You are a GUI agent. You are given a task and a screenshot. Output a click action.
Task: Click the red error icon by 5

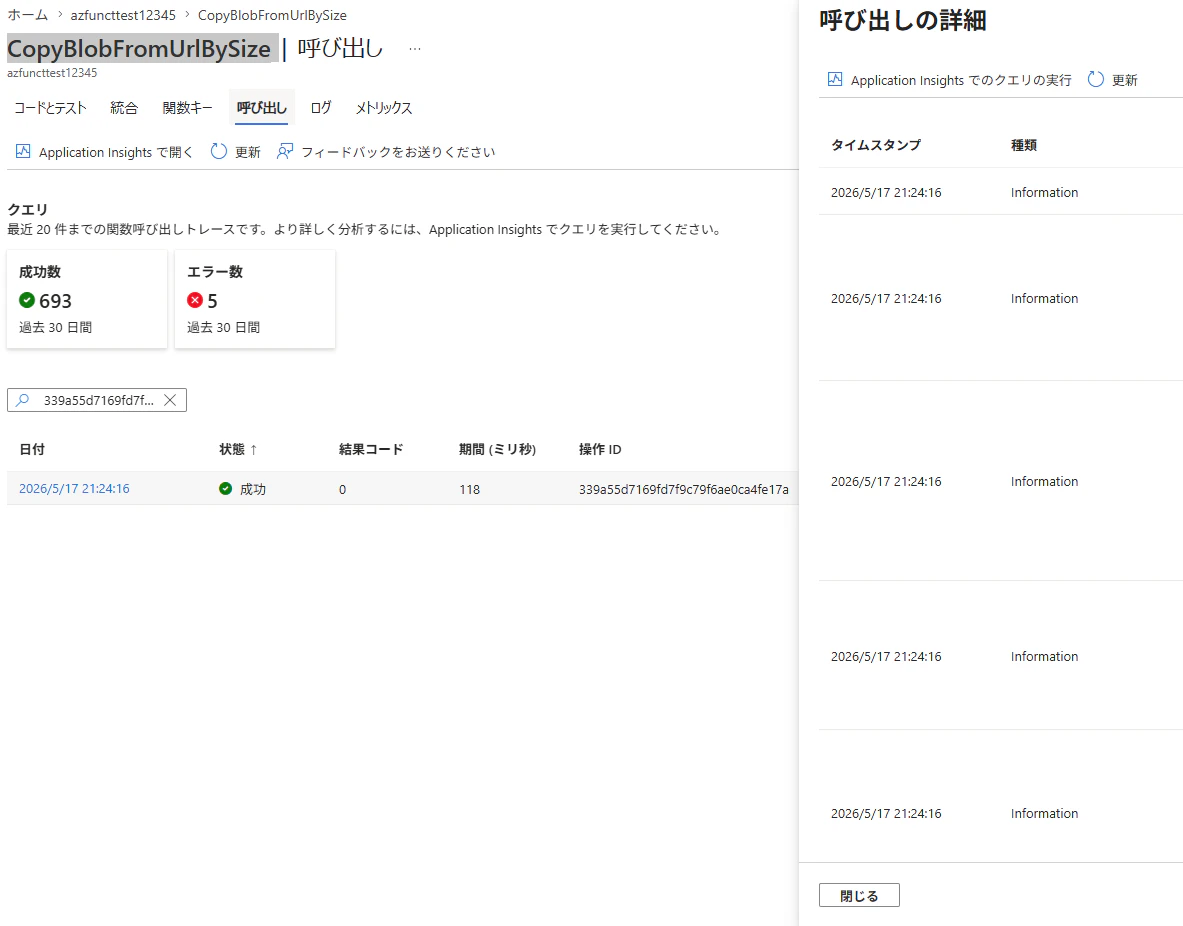pos(195,300)
